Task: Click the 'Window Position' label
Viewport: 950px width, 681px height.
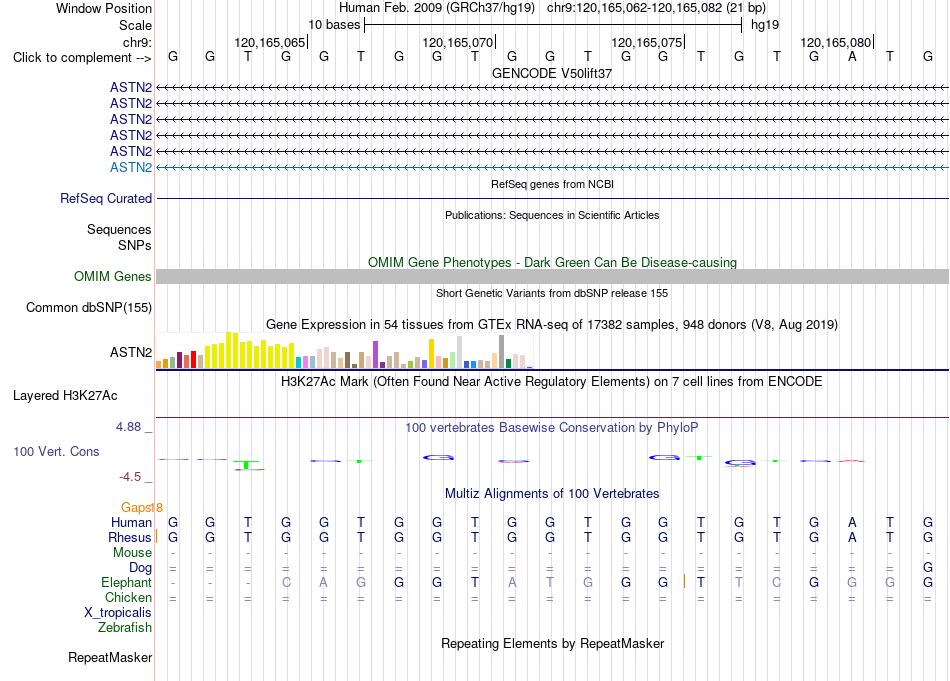Action: tap(104, 8)
